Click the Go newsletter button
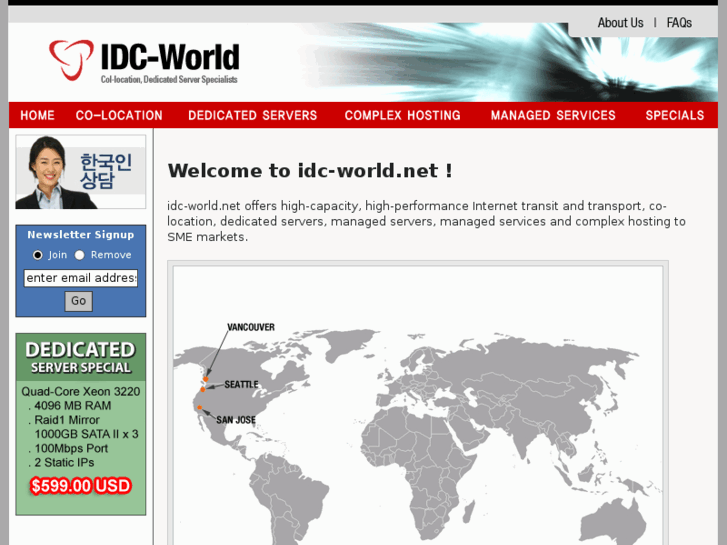Screen dimensions: 727x545 (78, 301)
